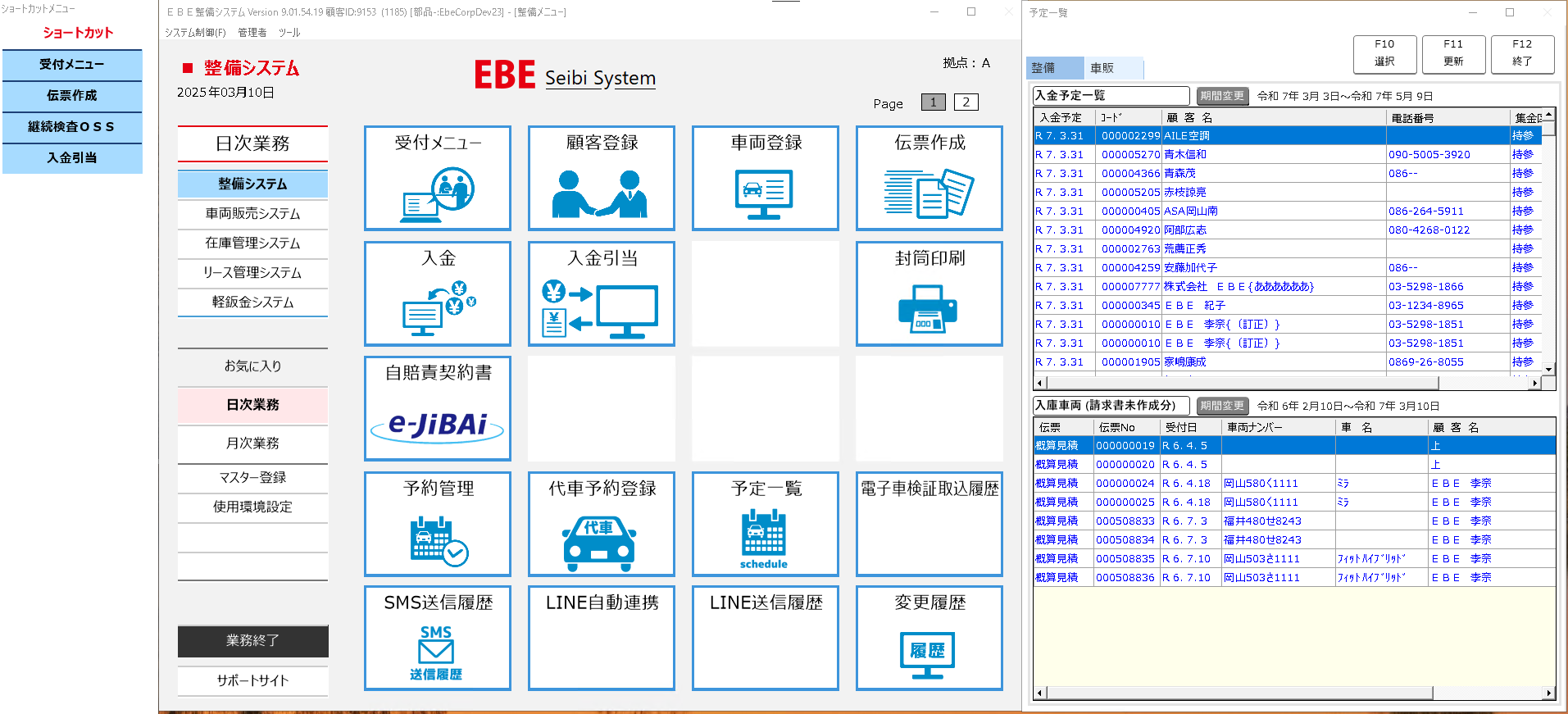Viewport: 1568px width, 714px height.
Task: Choose the 月次業務 category
Action: click(252, 443)
